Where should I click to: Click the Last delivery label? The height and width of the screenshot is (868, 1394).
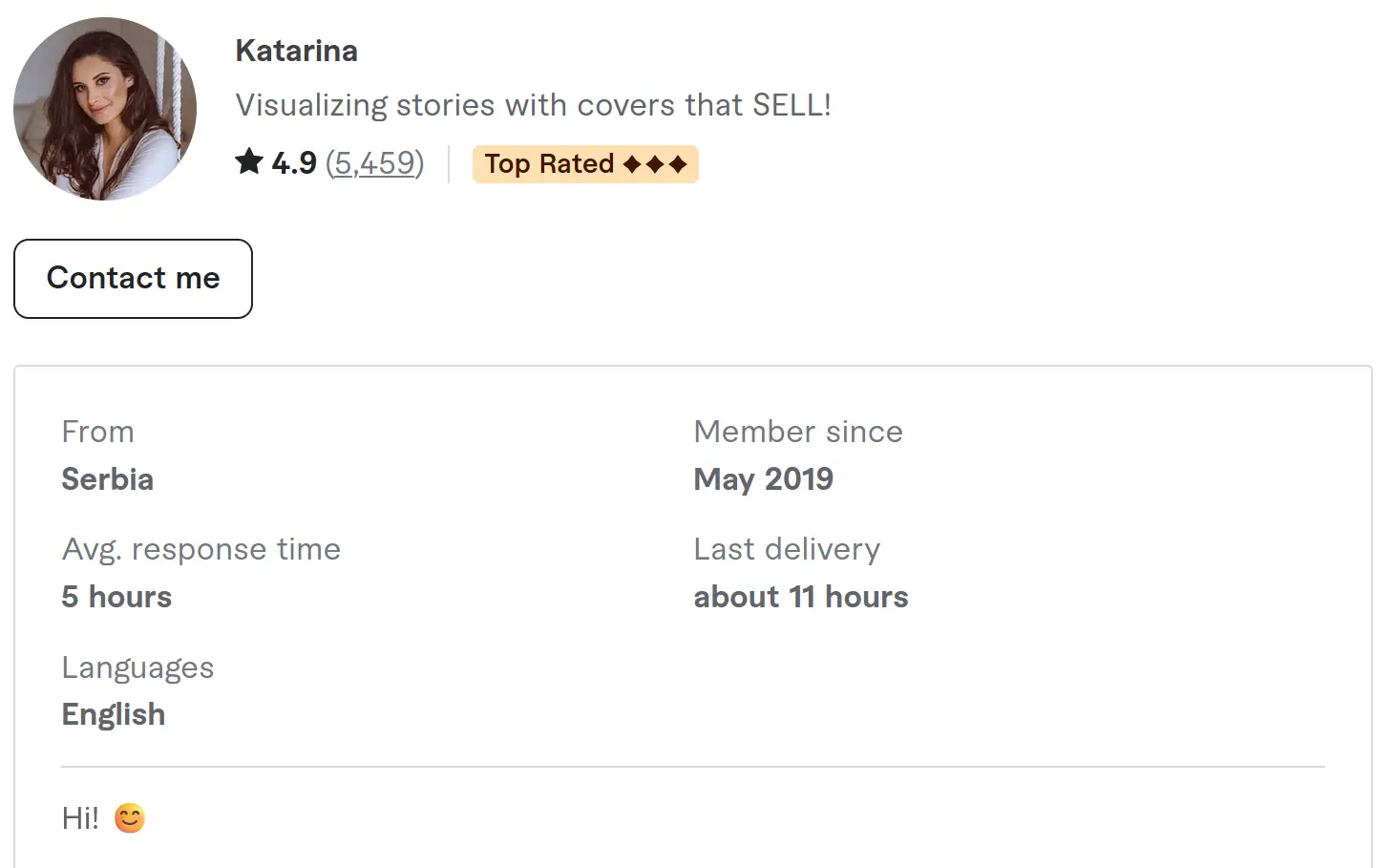pos(786,549)
